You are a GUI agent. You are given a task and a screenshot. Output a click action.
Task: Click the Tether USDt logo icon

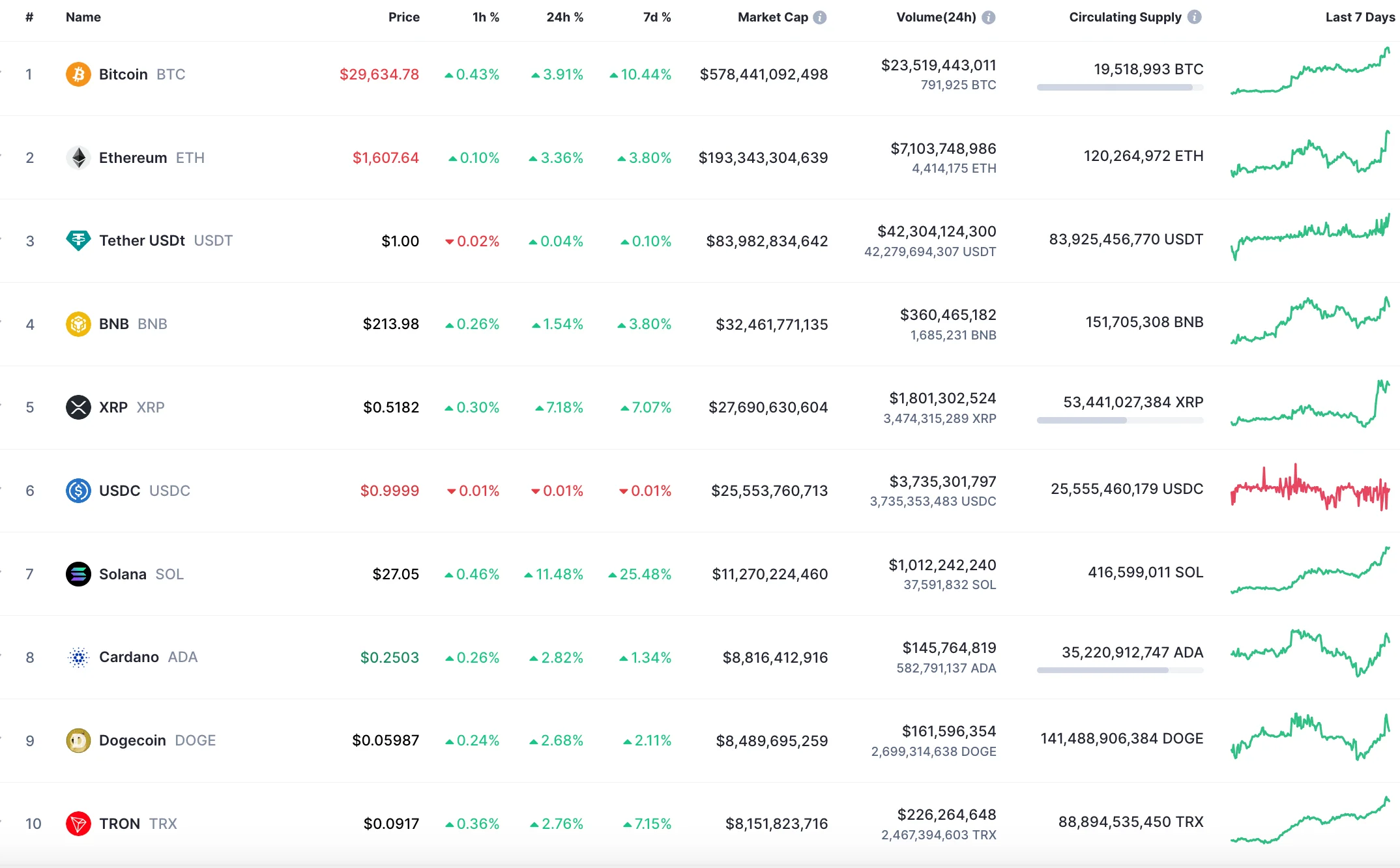pyautogui.click(x=78, y=240)
